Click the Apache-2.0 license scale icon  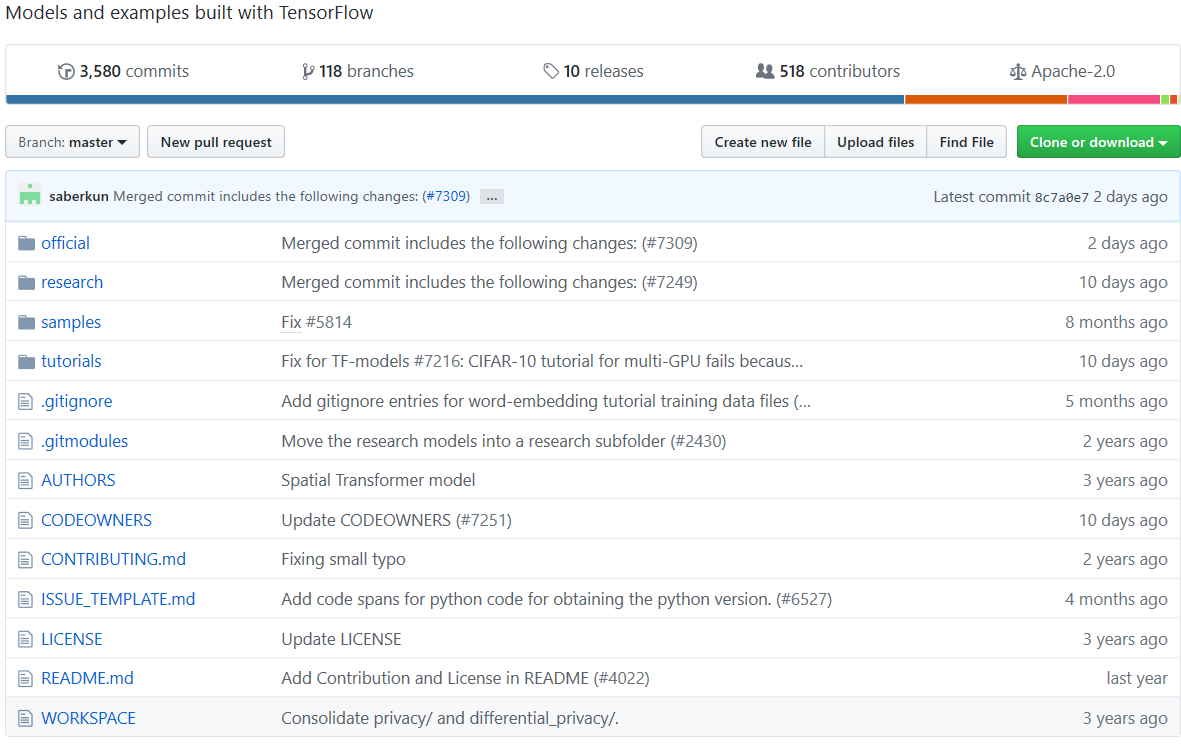[x=1018, y=72]
